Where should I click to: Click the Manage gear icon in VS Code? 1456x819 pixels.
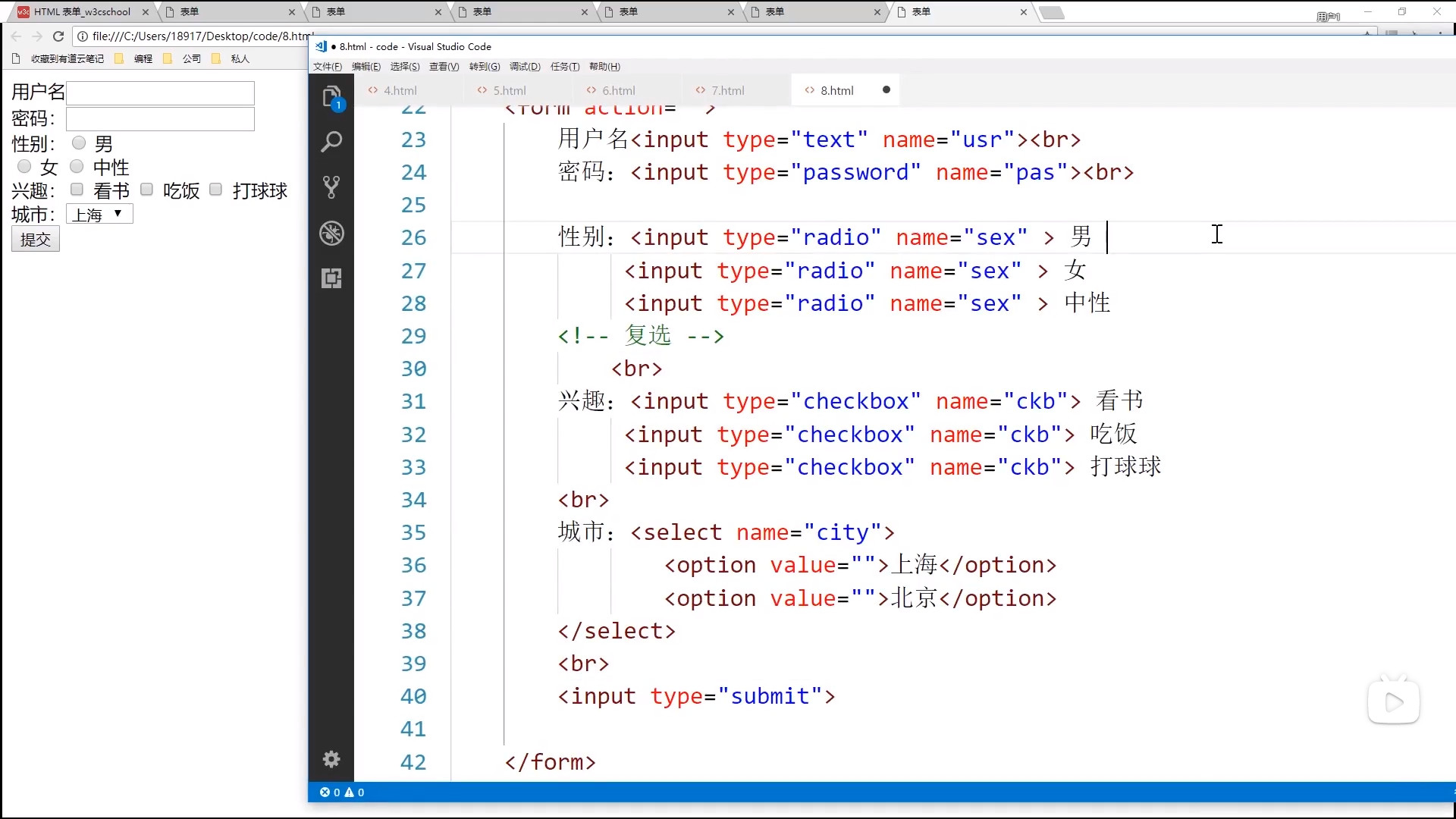(331, 759)
